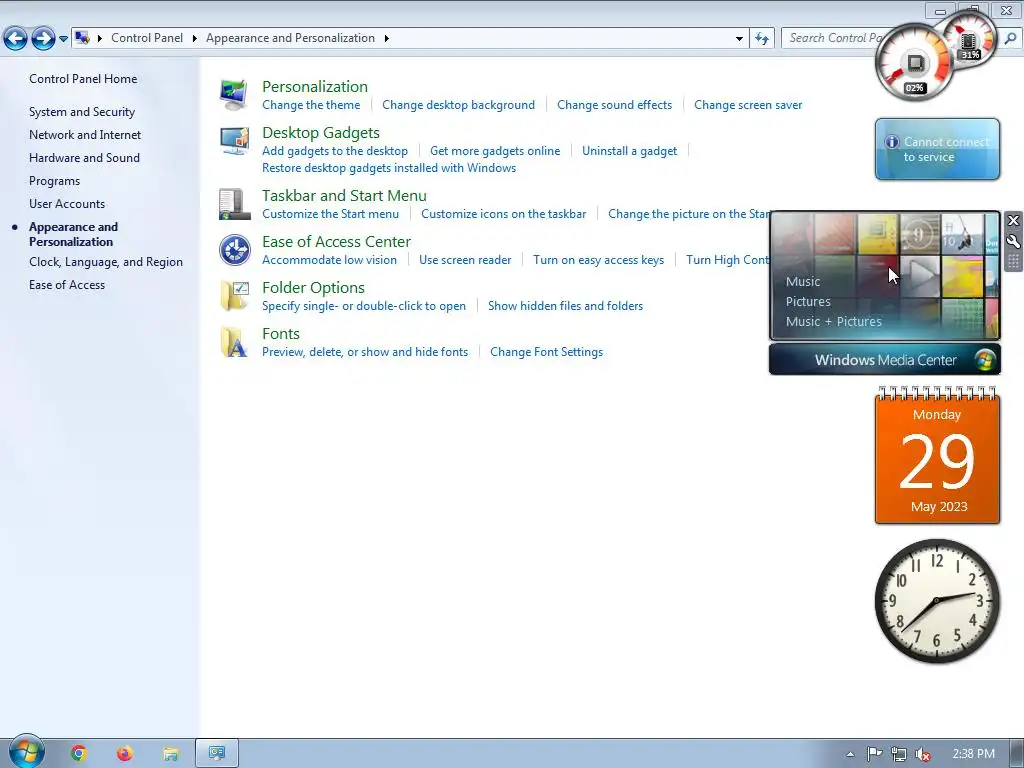The height and width of the screenshot is (768, 1024).
Task: Expand address bar previous locations dropdown
Action: [739, 39]
